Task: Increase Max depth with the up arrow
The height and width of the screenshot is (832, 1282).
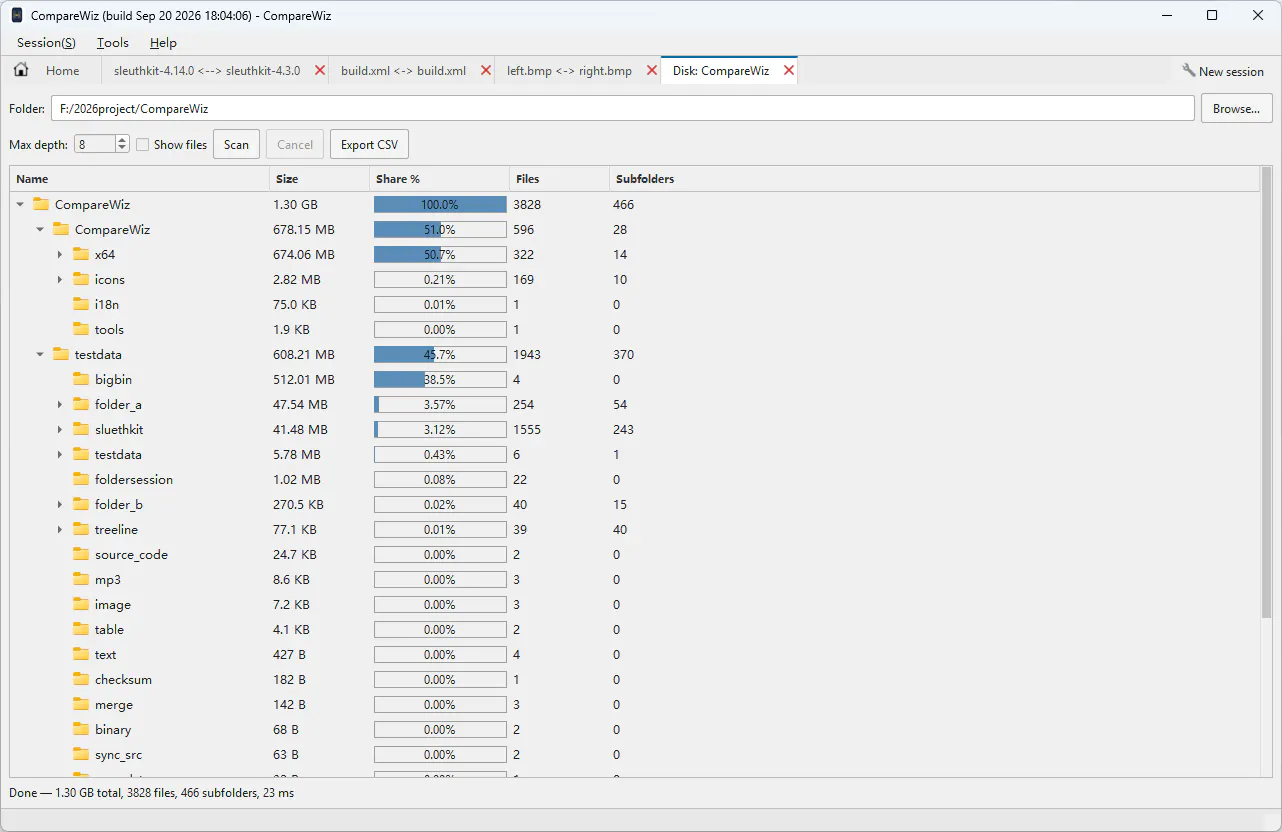Action: pos(122,140)
